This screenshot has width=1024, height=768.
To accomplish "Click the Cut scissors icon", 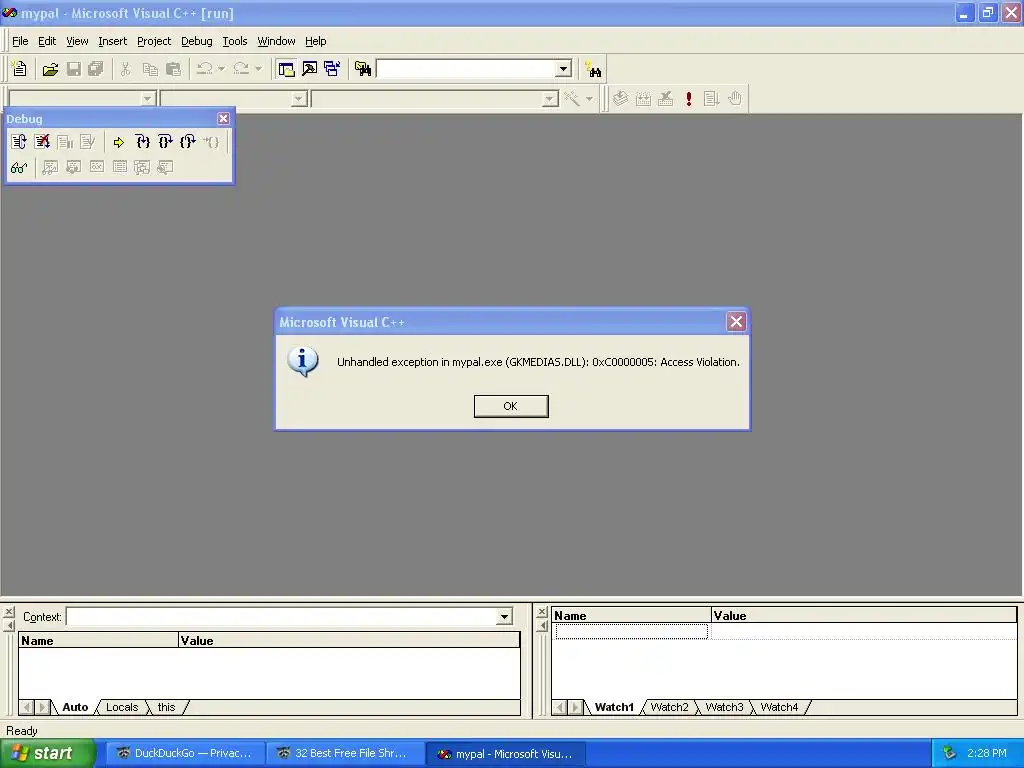I will (x=125, y=69).
